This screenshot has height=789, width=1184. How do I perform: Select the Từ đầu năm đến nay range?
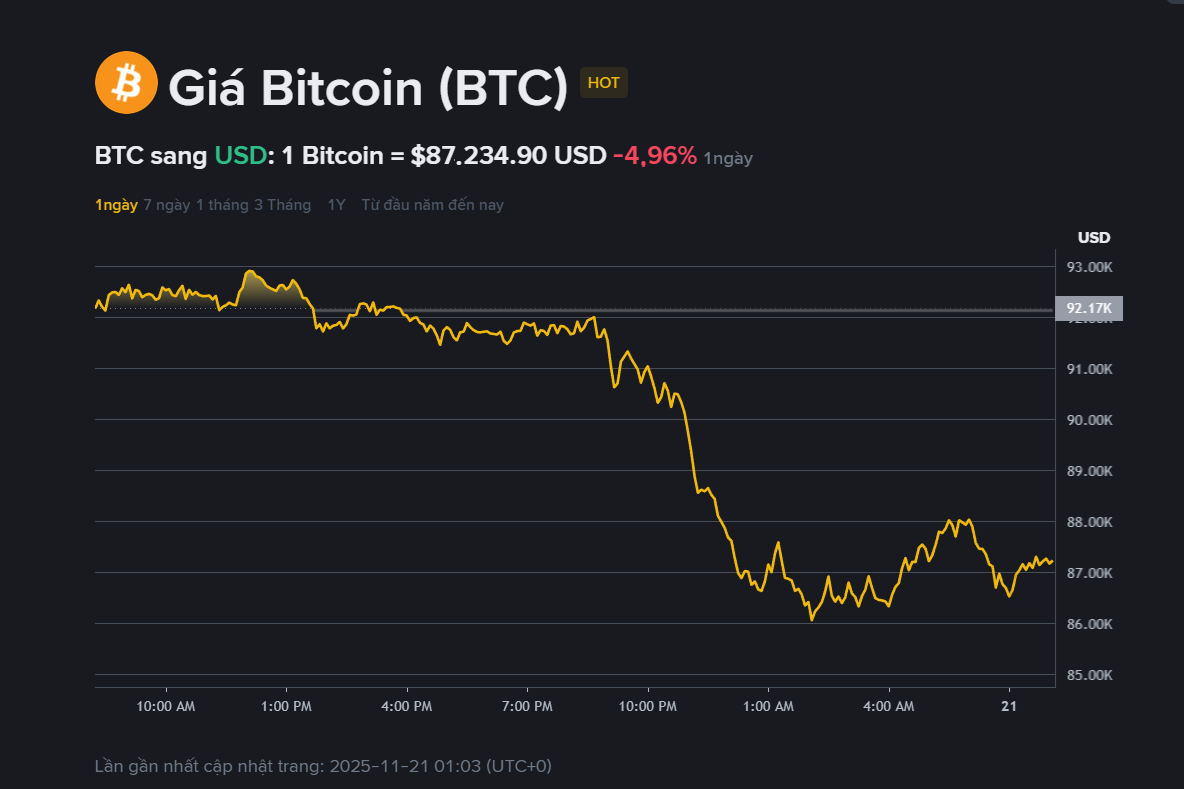tap(432, 205)
